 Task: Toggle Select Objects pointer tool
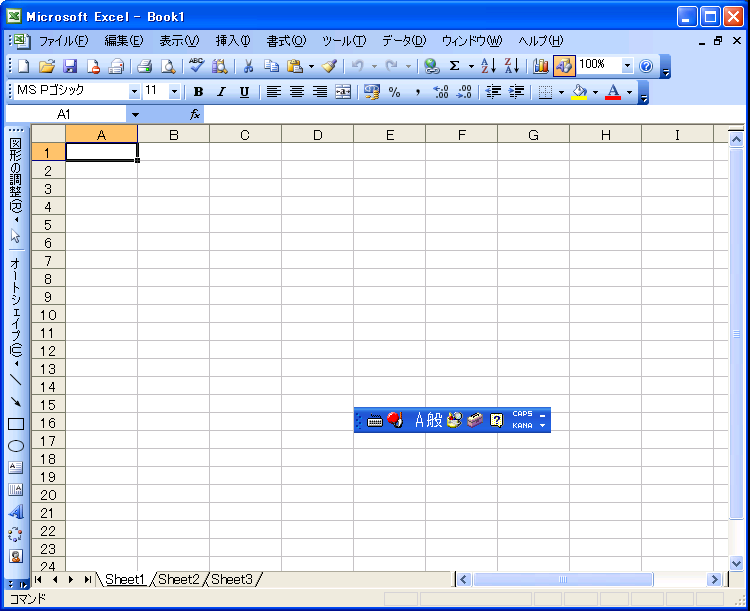(16, 236)
